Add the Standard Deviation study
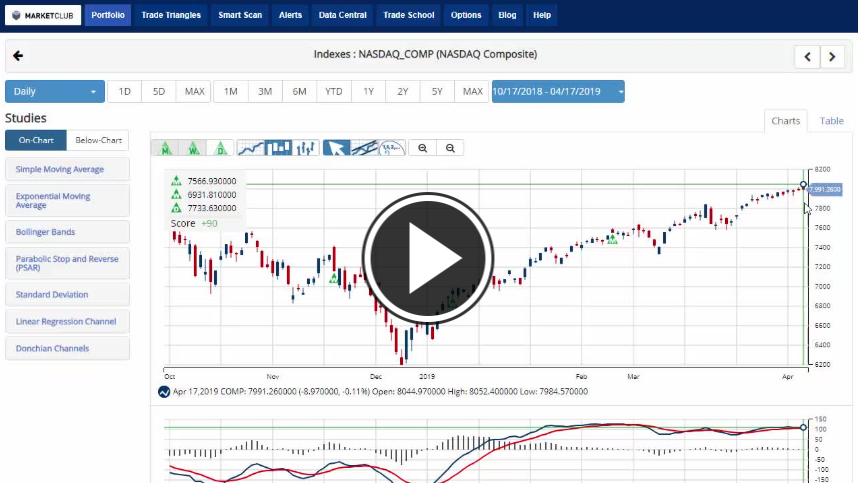The height and width of the screenshot is (483, 858). click(67, 294)
